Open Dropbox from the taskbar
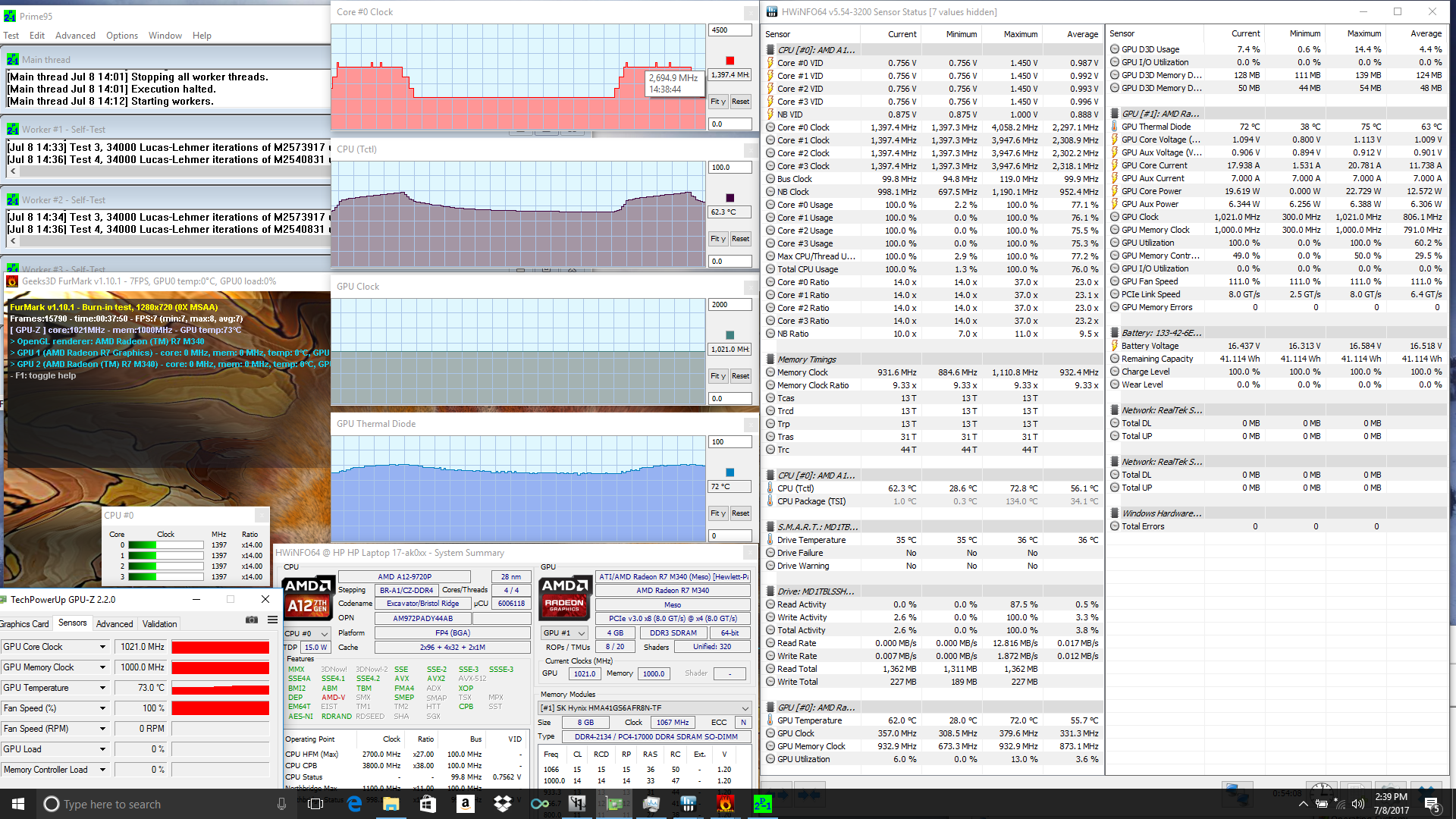 502,804
